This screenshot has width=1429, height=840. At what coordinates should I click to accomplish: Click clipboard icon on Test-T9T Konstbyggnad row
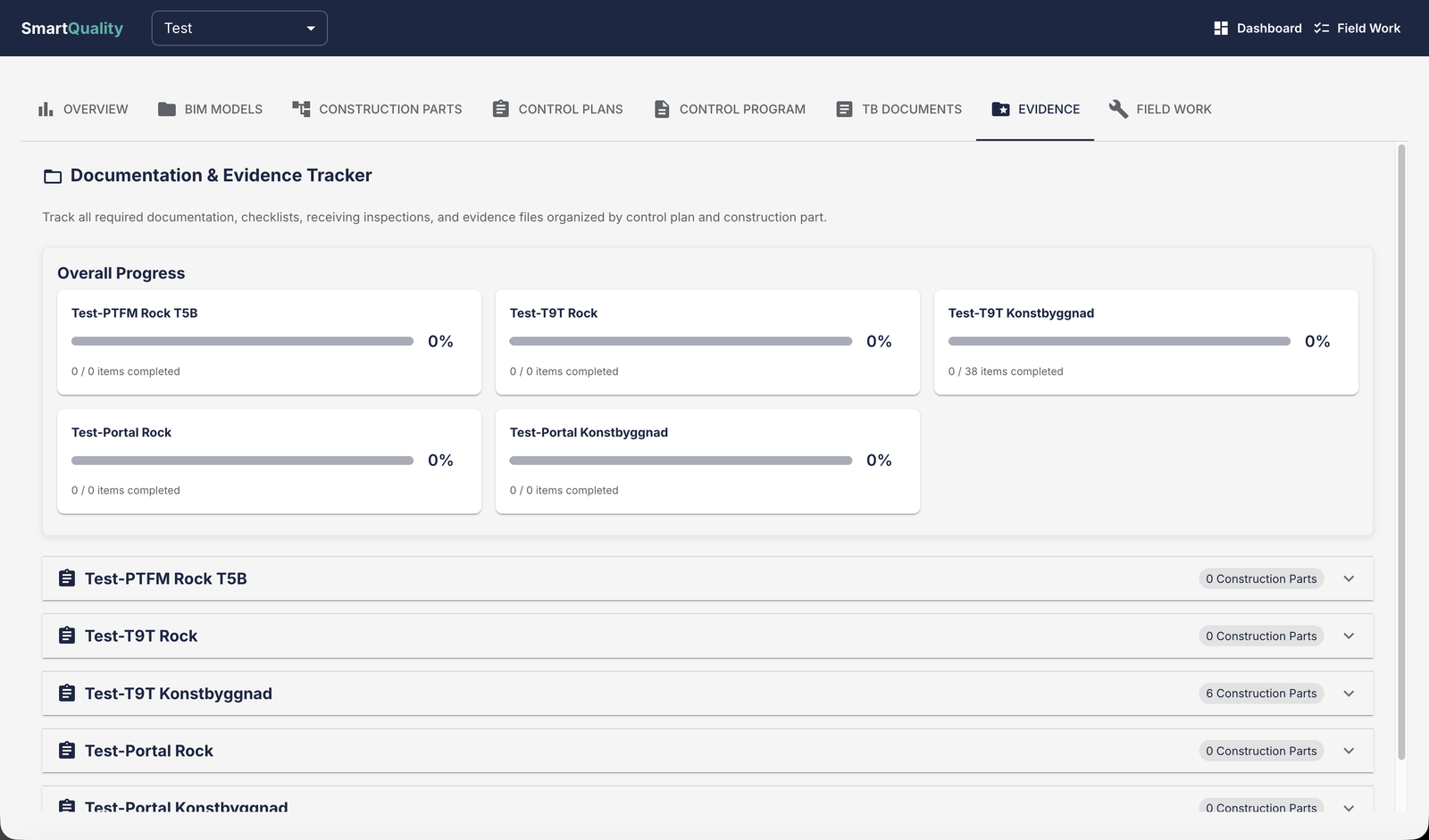click(x=67, y=694)
